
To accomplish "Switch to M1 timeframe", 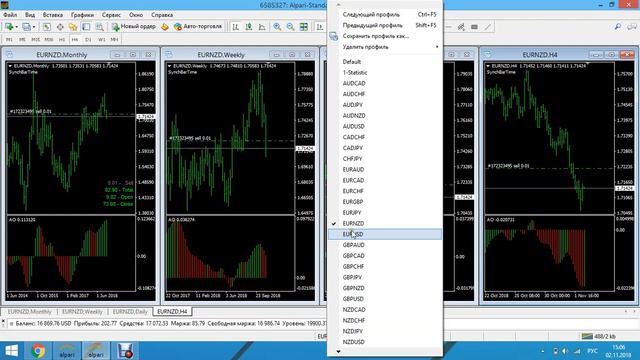I will pyautogui.click(x=9, y=40).
